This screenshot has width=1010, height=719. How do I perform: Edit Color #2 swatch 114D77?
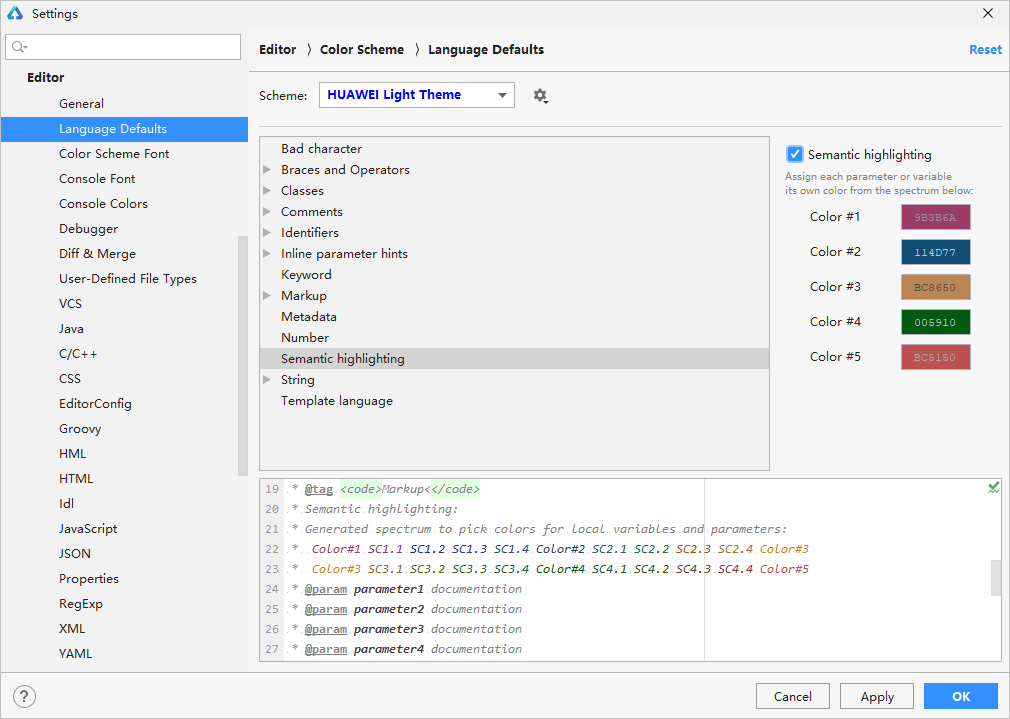coord(935,252)
